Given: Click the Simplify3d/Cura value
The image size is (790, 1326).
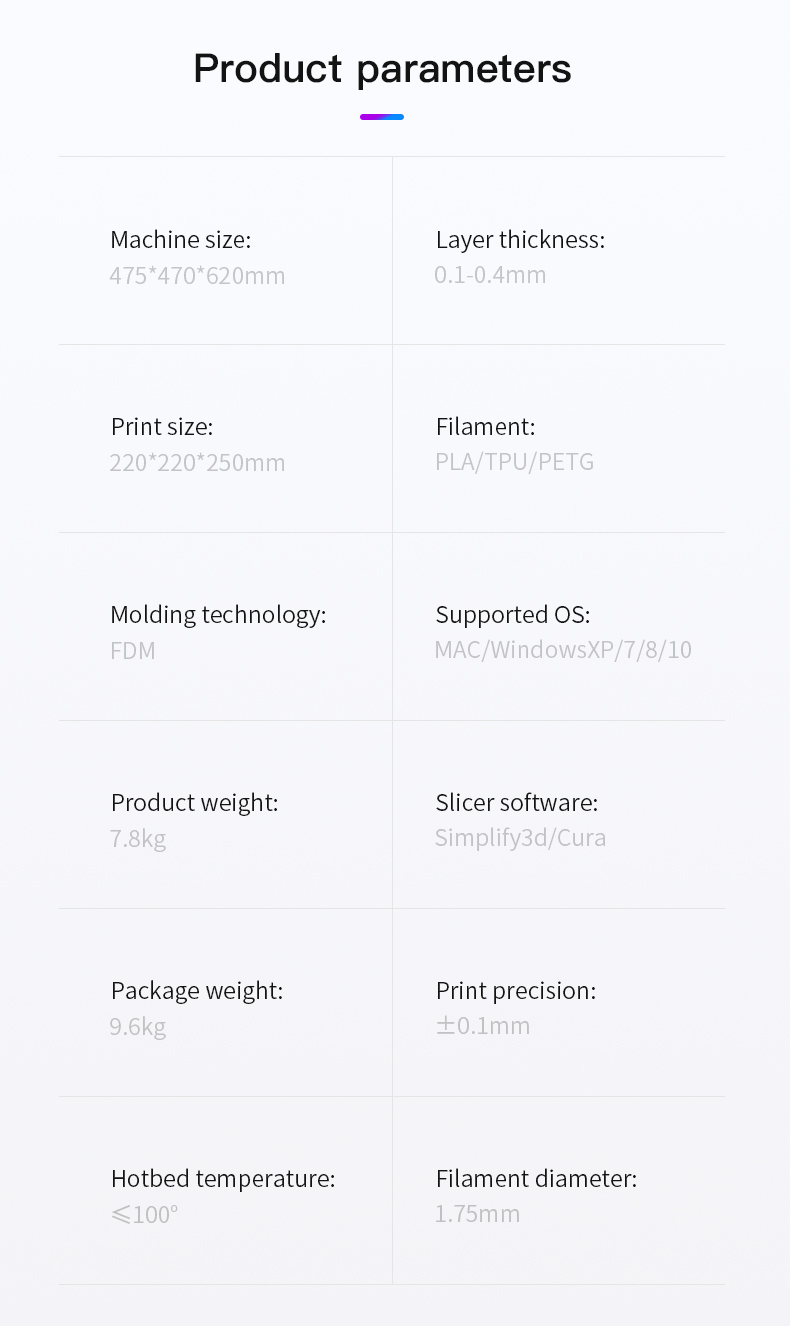Looking at the screenshot, I should pos(520,838).
